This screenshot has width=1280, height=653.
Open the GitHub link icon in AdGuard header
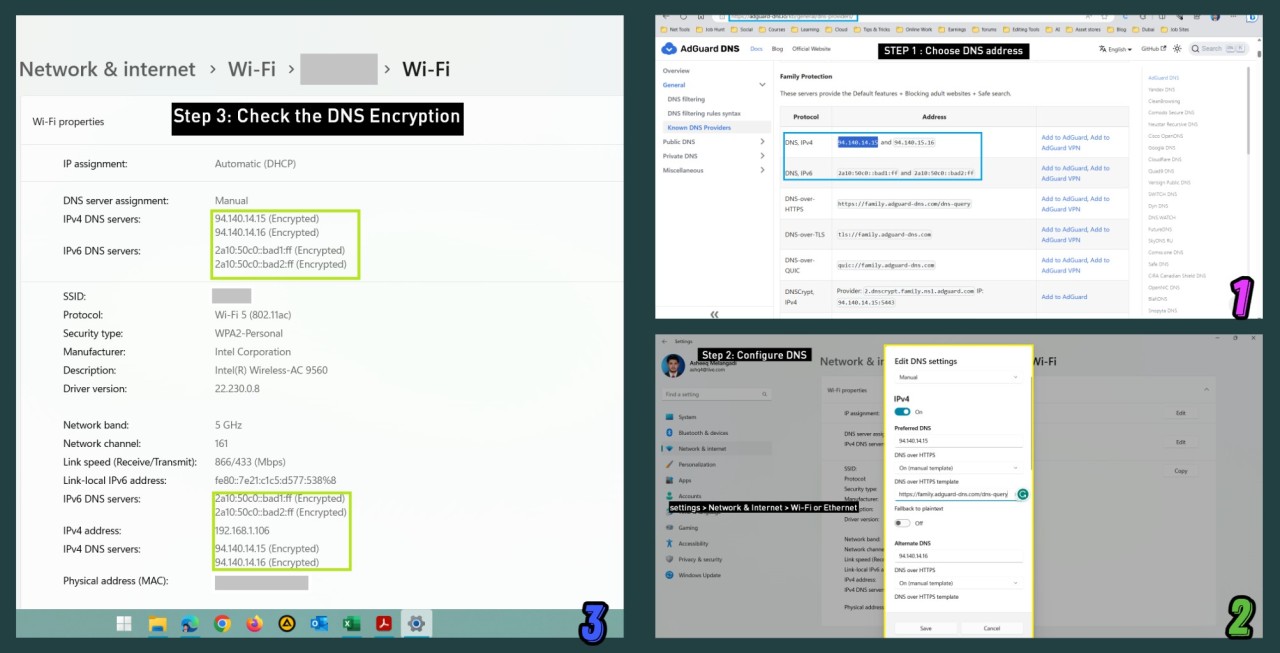[x=1153, y=48]
